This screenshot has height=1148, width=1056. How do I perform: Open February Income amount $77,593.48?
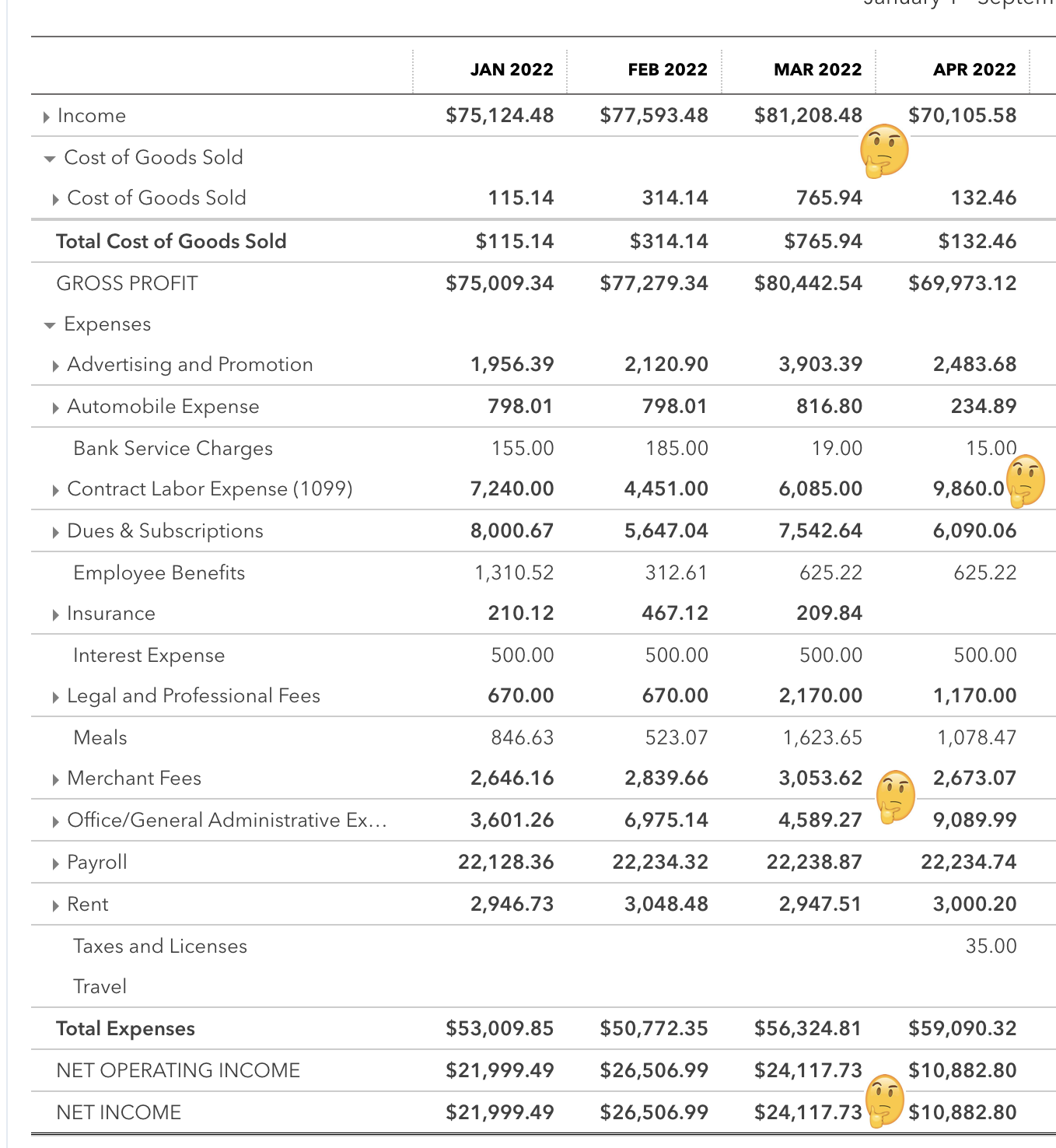pos(654,115)
